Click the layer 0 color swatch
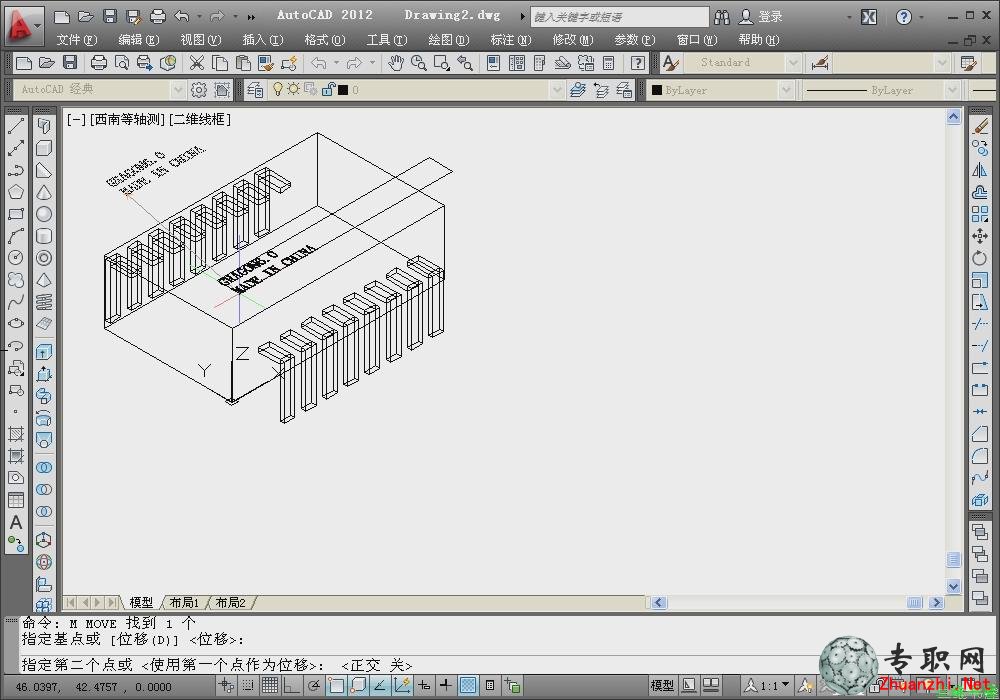Image resolution: width=1000 pixels, height=700 pixels. pos(343,90)
